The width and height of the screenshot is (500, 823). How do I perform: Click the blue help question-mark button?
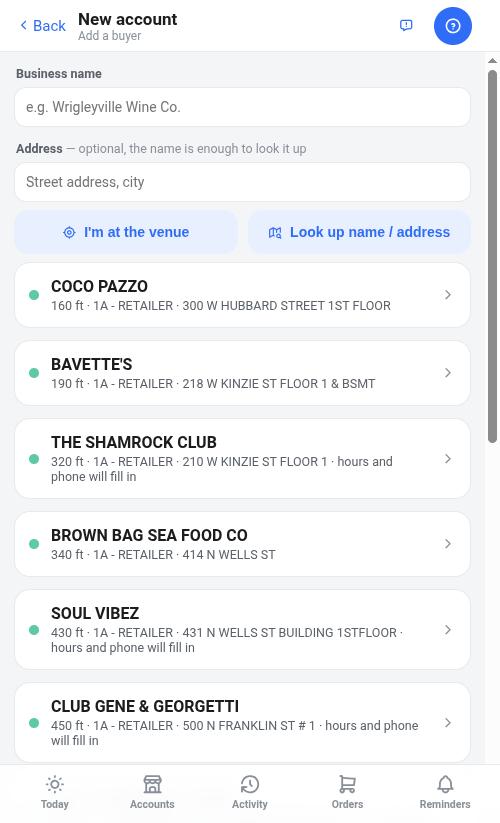(x=453, y=26)
